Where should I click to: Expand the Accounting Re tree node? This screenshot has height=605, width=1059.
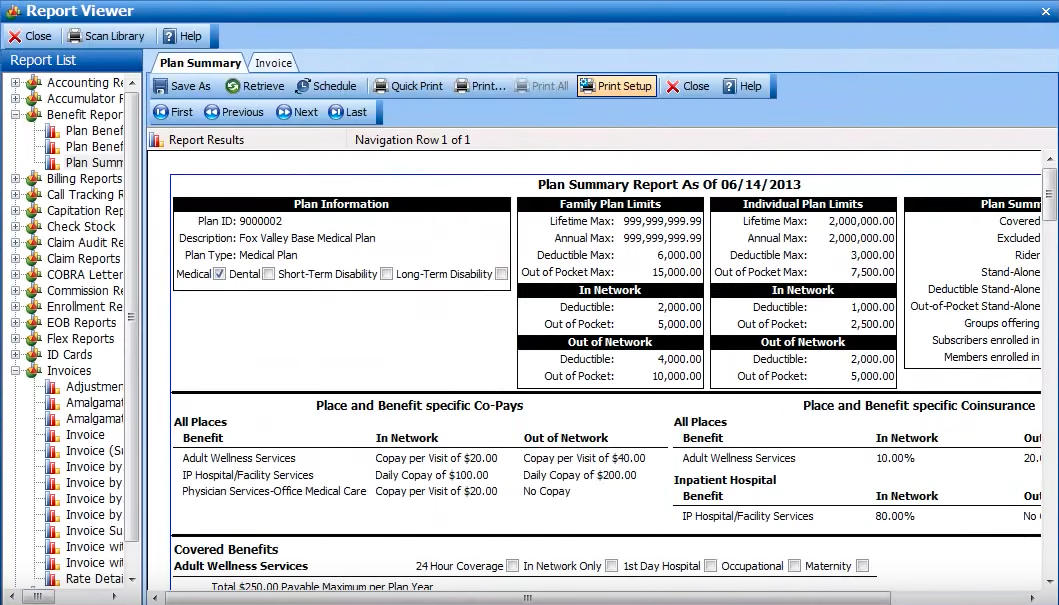(x=16, y=83)
